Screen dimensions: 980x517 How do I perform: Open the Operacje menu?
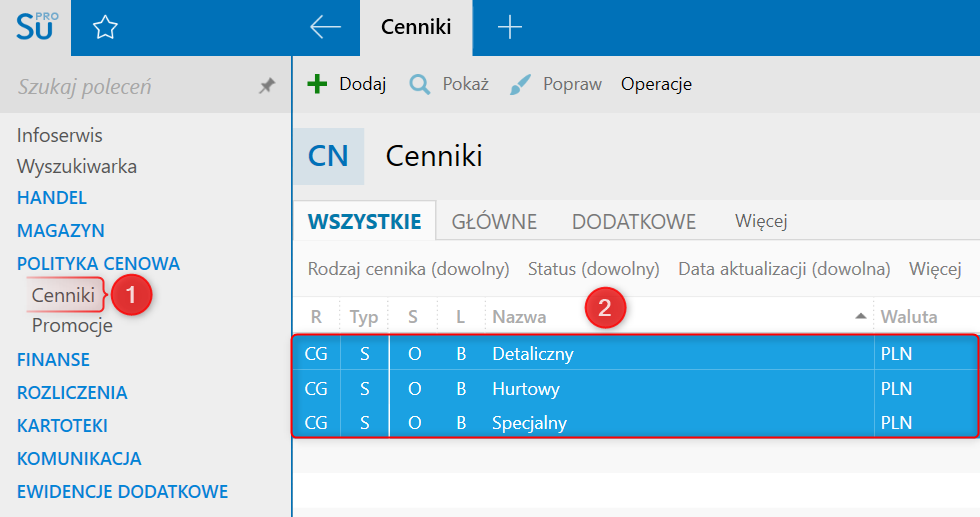click(656, 84)
